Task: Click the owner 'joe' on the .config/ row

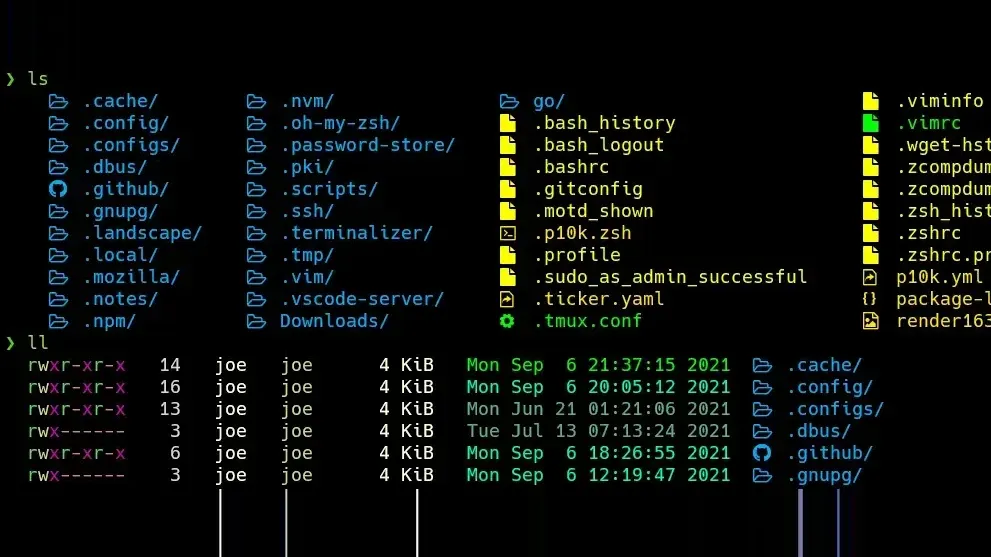Action: coord(231,387)
